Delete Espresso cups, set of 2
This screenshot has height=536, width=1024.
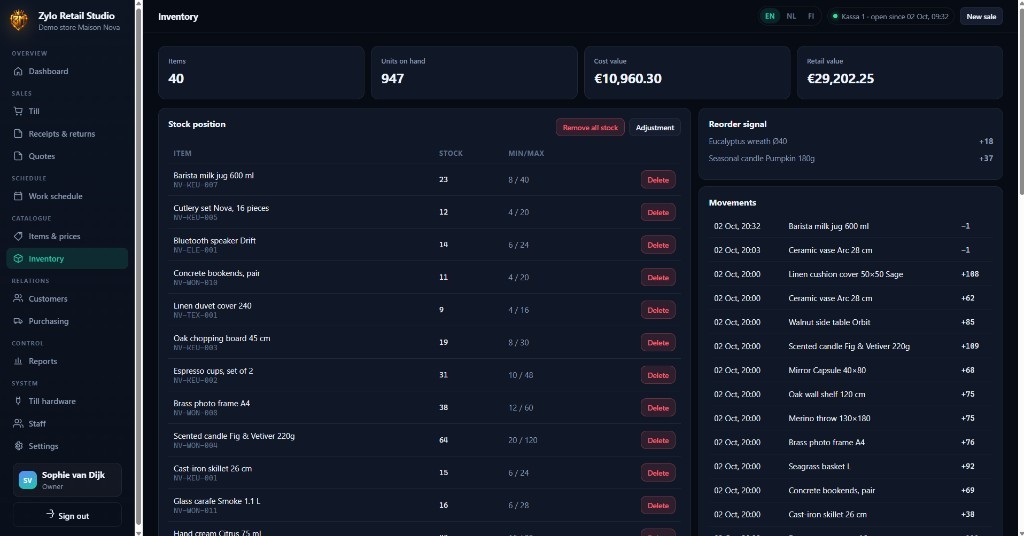tap(658, 375)
